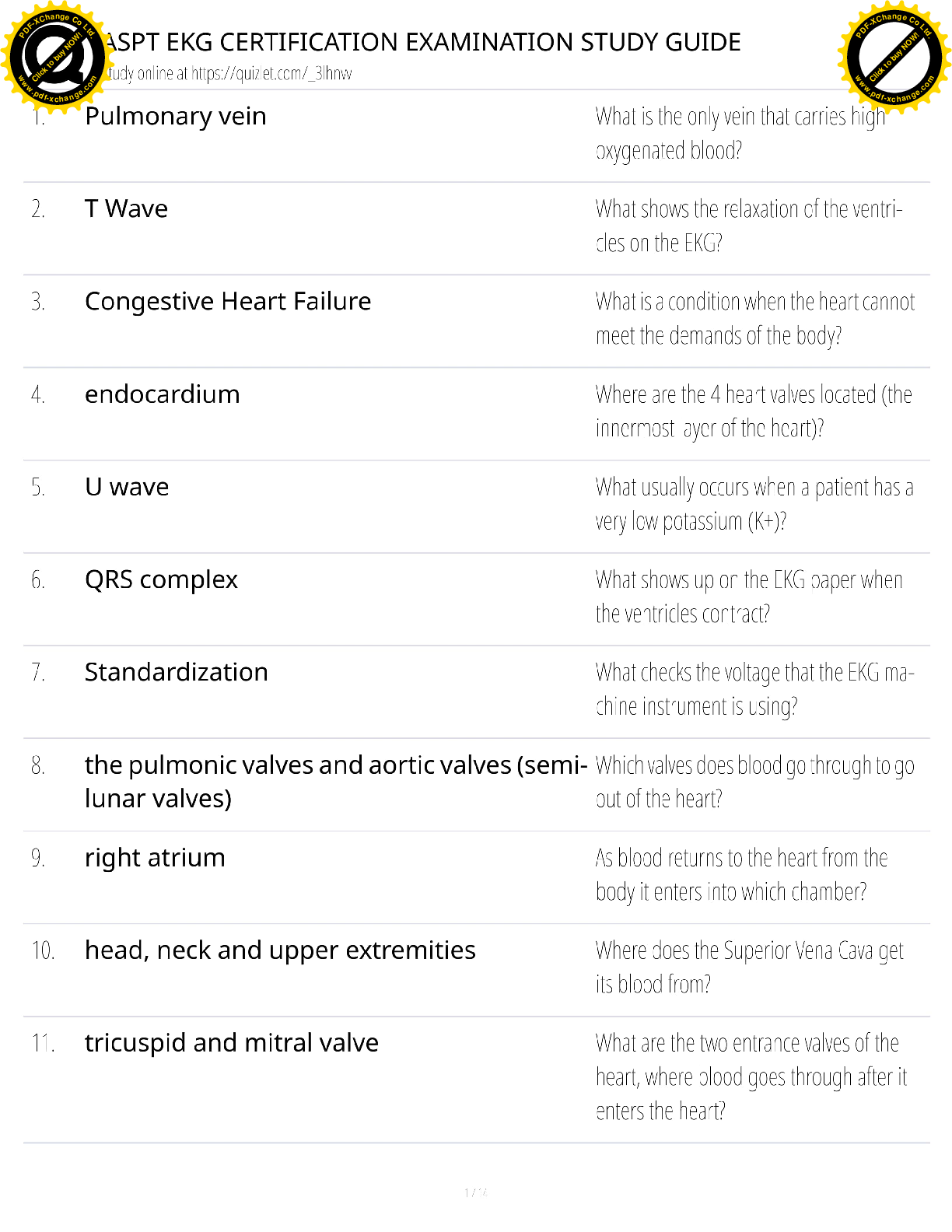Viewport: 952px width, 1232px height.
Task: Select "Congestive Heart Failure" term
Action: (x=228, y=301)
